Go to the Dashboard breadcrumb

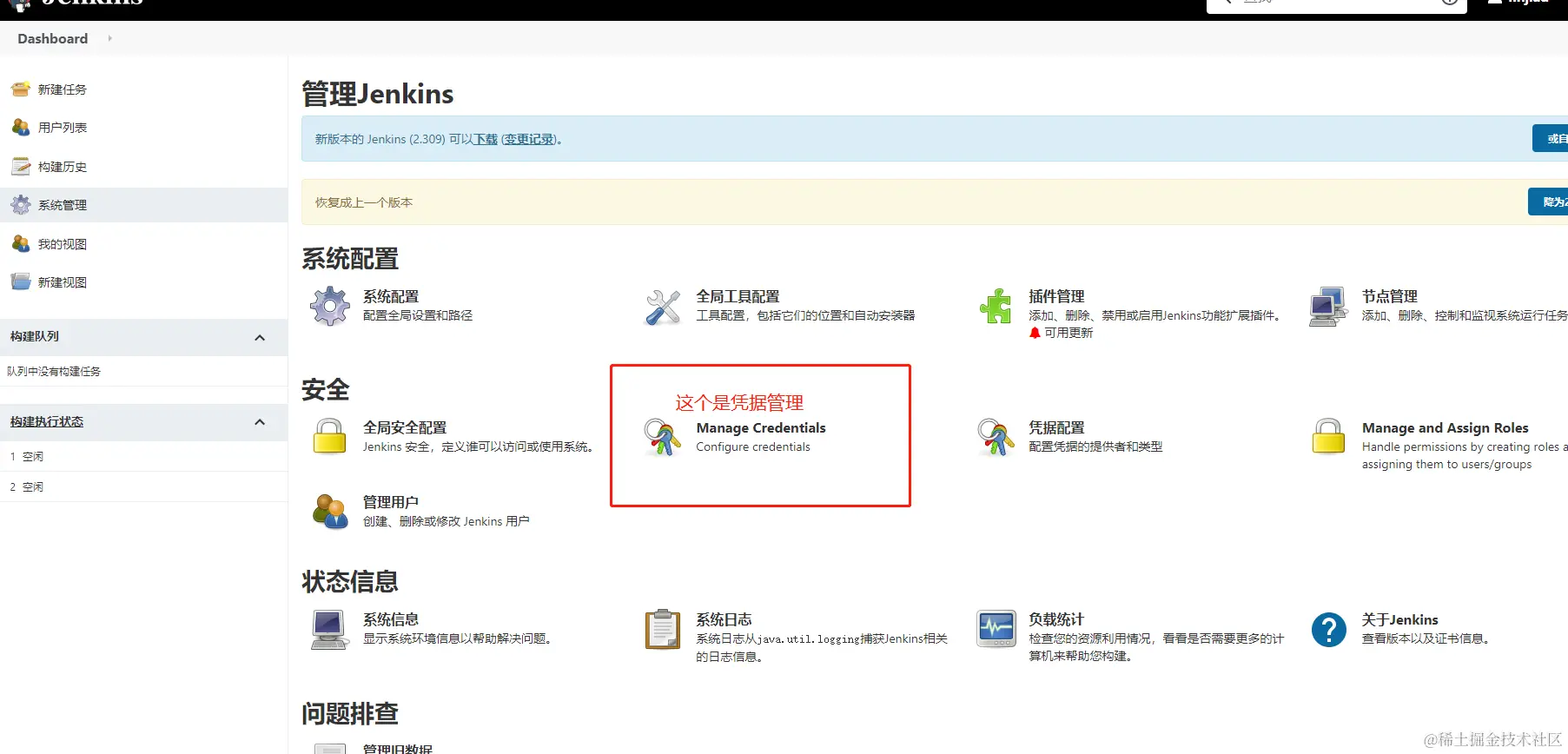(x=52, y=38)
